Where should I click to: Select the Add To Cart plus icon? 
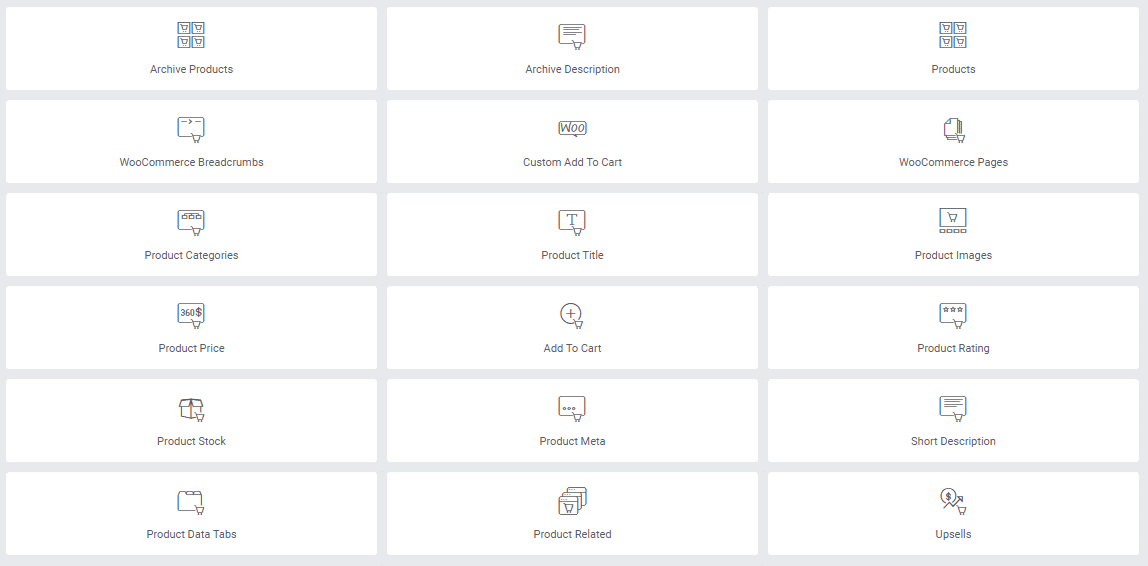click(572, 315)
